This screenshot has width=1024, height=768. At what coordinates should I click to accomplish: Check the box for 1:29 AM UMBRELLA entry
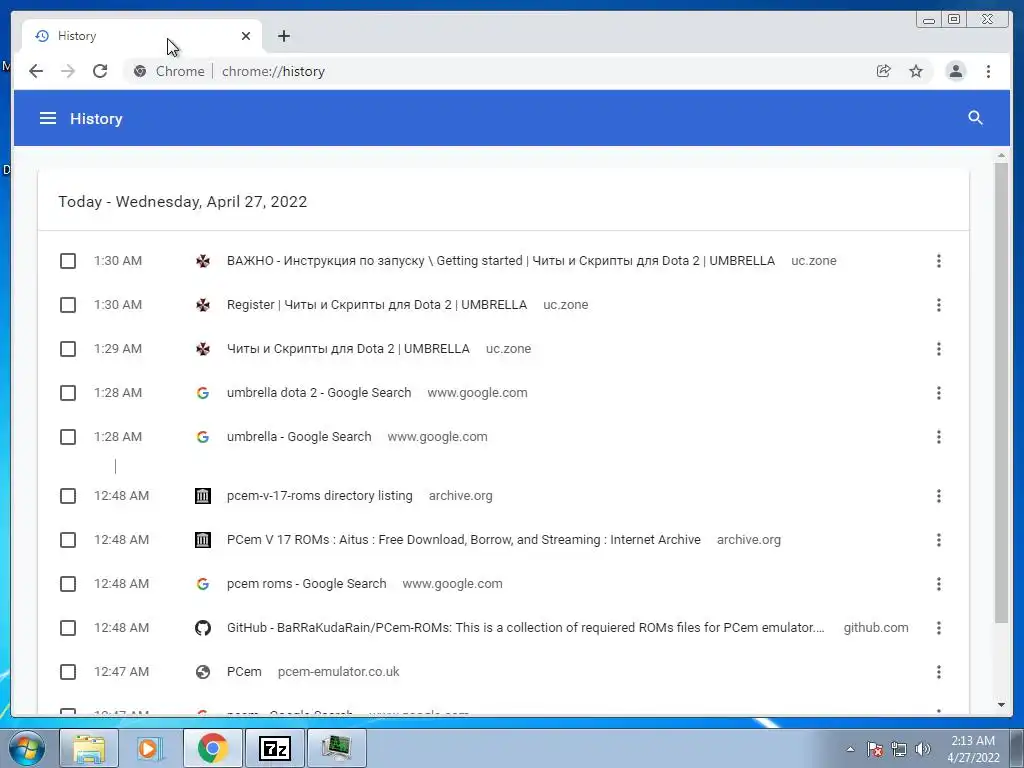(68, 349)
